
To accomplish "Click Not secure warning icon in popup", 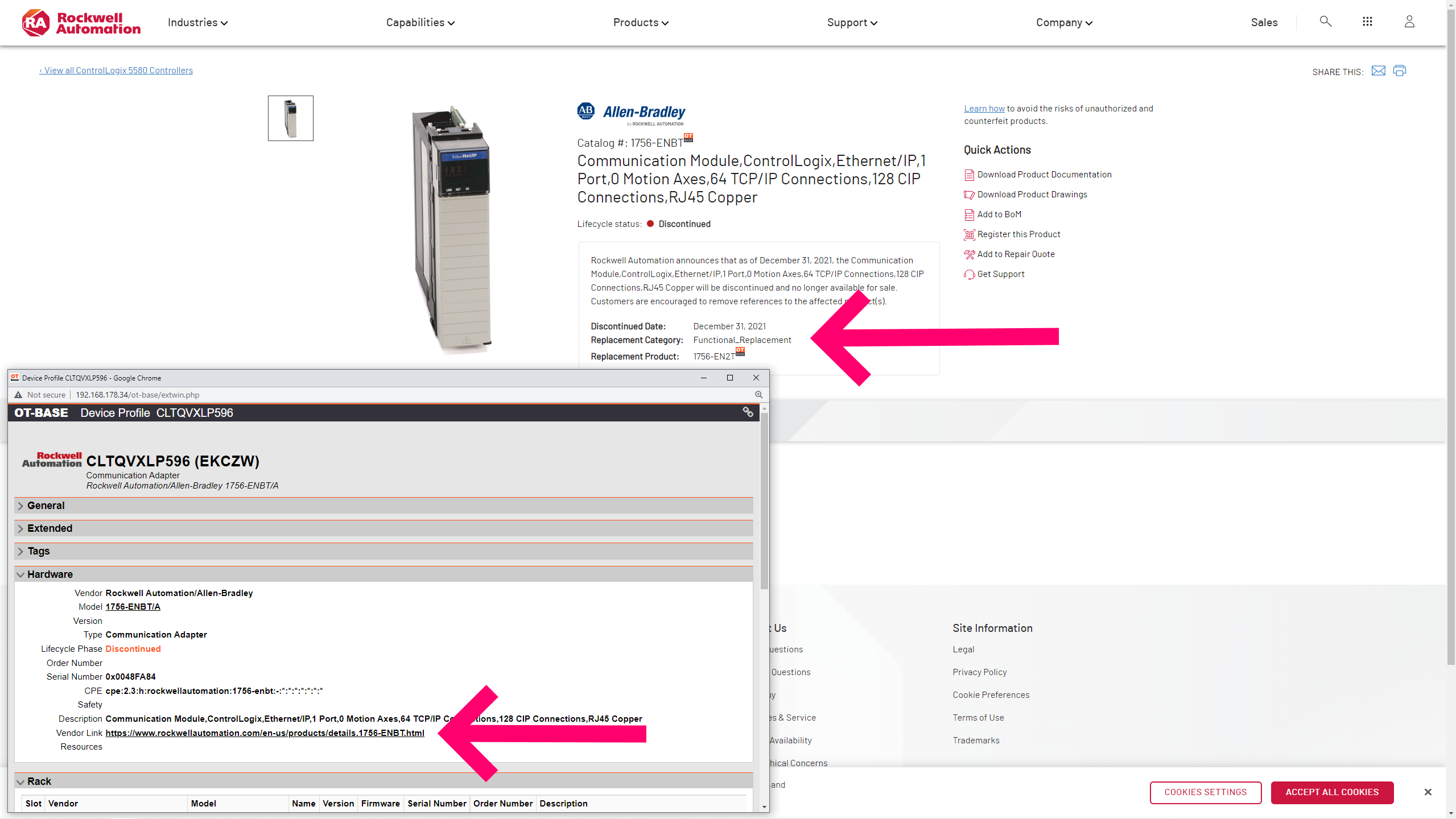I will 18,395.
